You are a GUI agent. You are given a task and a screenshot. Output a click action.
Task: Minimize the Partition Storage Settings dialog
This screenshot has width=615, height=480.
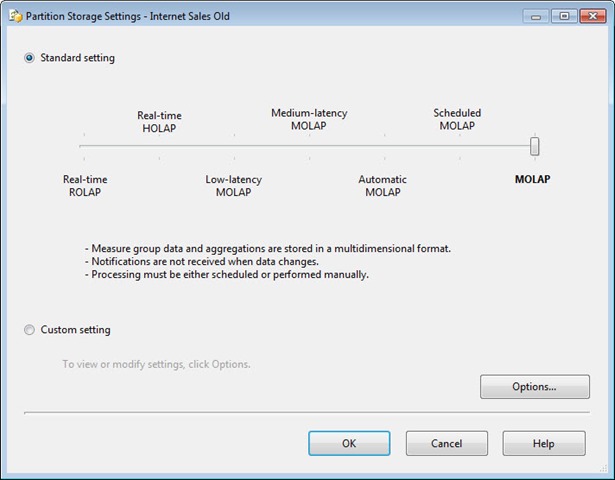tap(540, 16)
